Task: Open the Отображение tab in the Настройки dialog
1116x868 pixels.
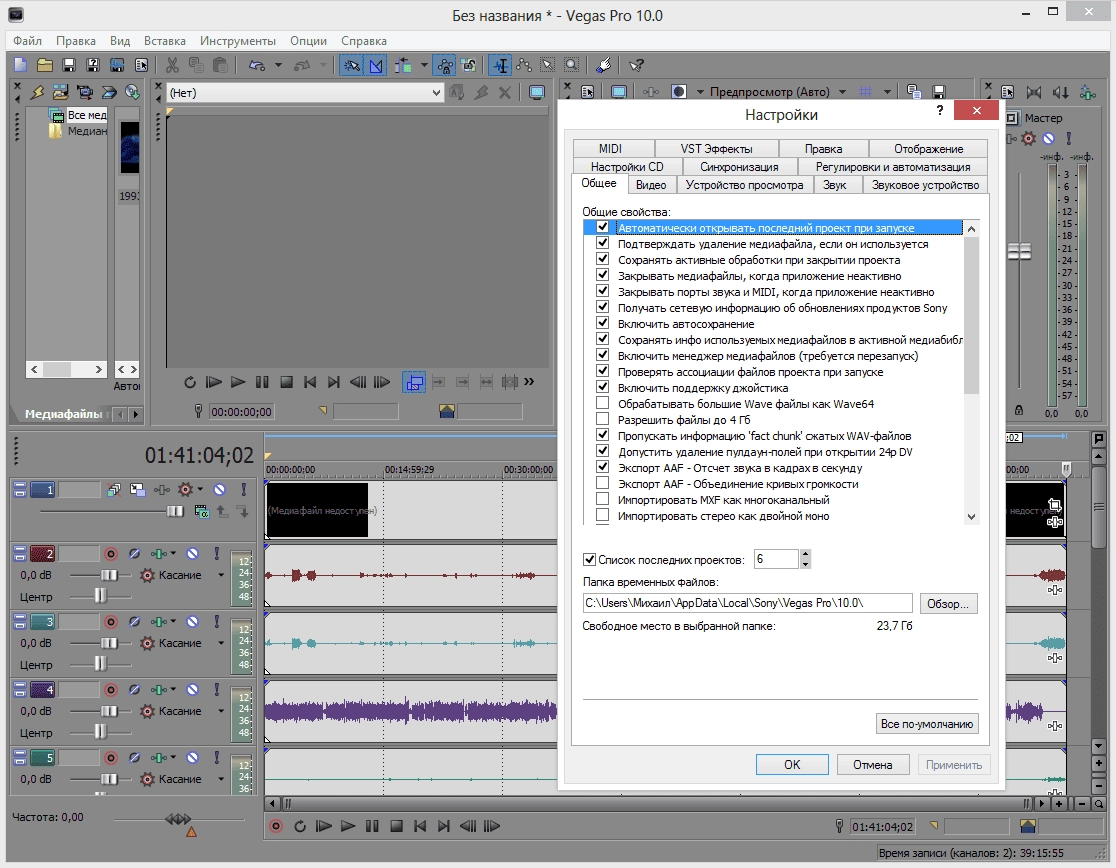Action: [928, 149]
